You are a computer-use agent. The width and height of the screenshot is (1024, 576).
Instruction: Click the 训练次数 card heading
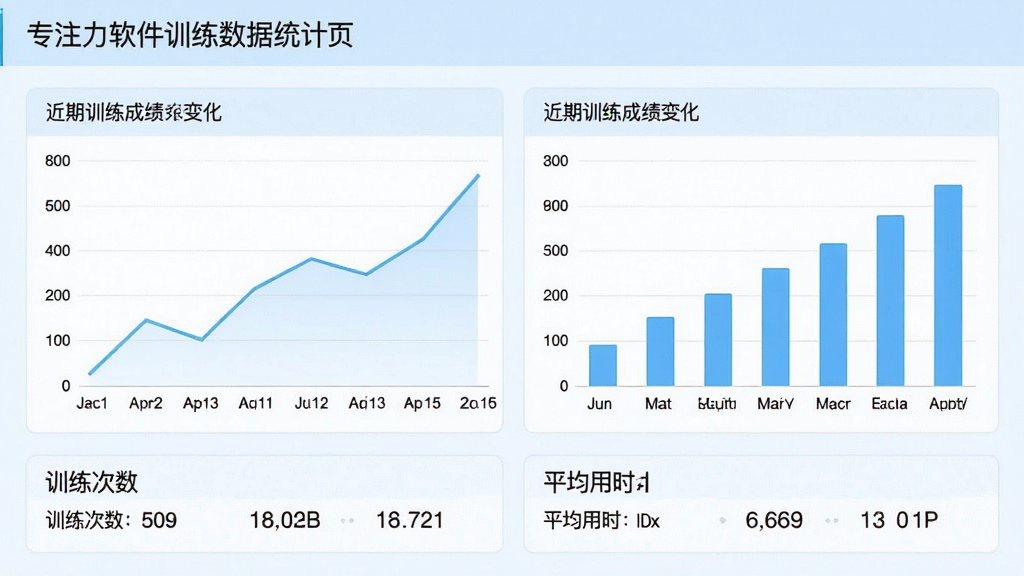[91, 483]
